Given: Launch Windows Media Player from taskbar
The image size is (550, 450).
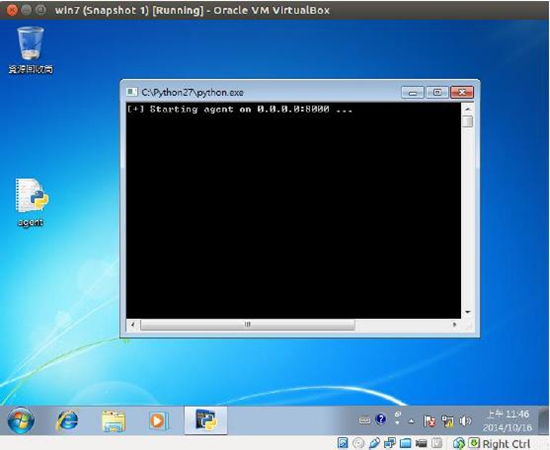Looking at the screenshot, I should click(x=158, y=421).
